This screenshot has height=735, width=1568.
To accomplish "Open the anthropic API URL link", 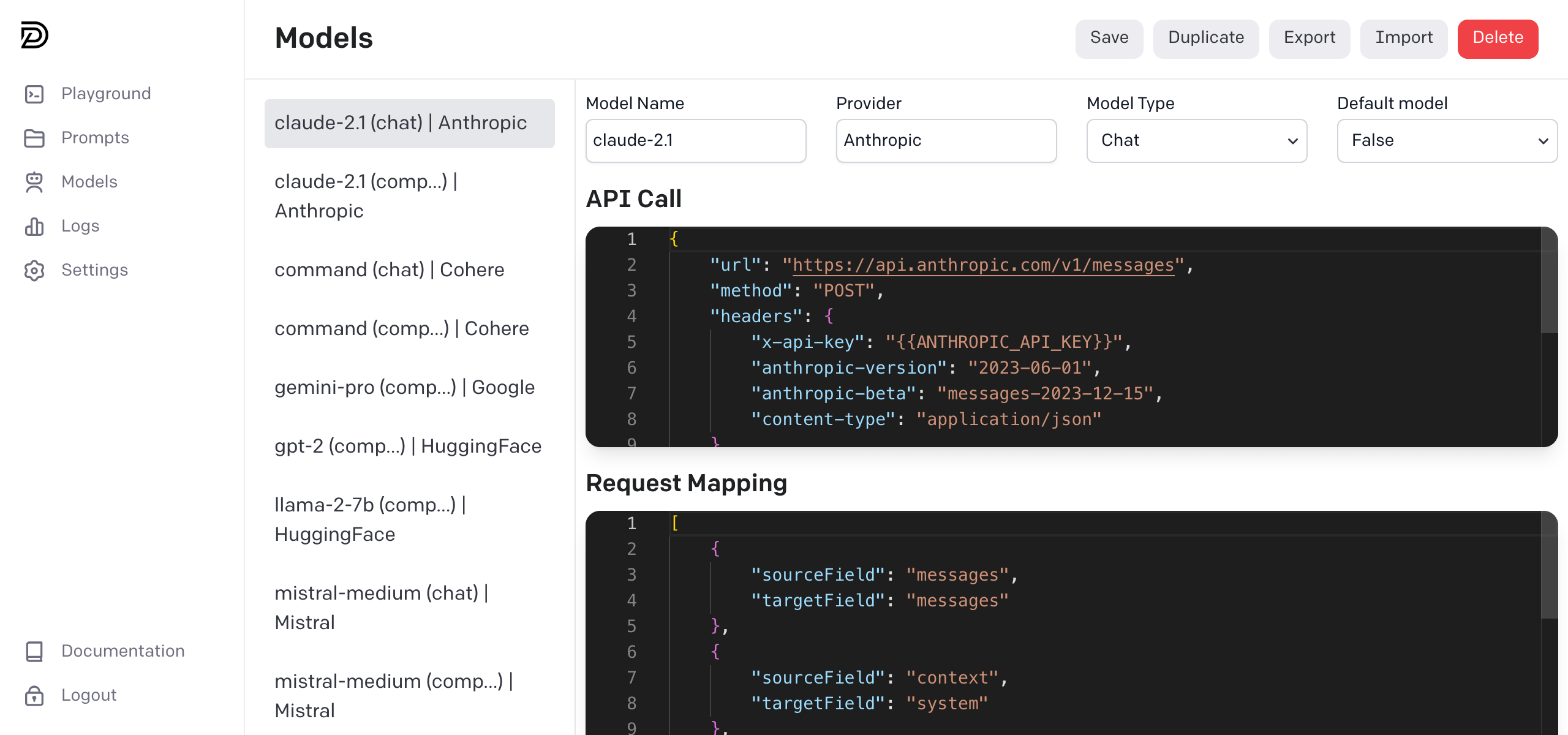I will [983, 265].
